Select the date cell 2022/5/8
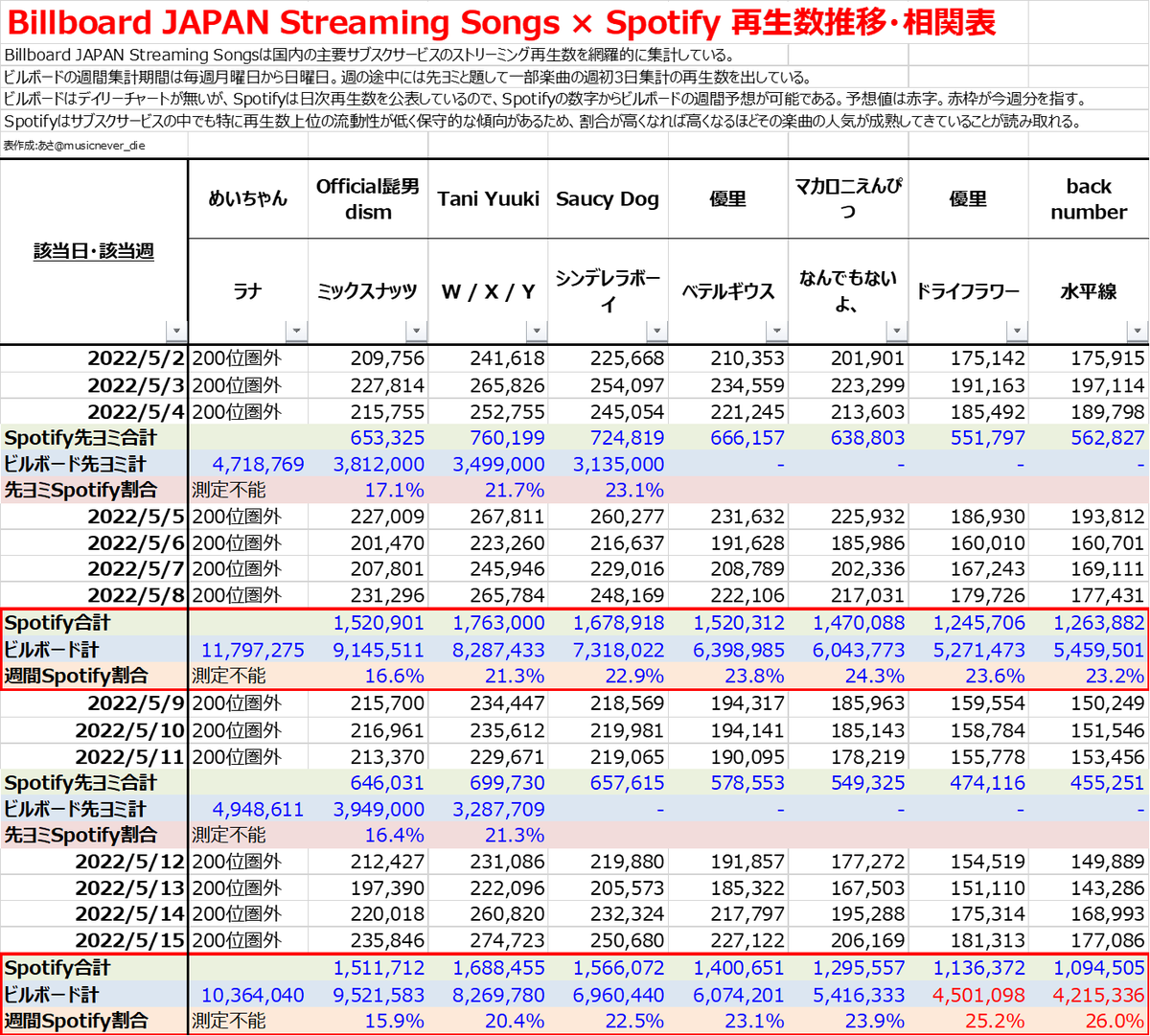The image size is (1150, 1036). 94,595
